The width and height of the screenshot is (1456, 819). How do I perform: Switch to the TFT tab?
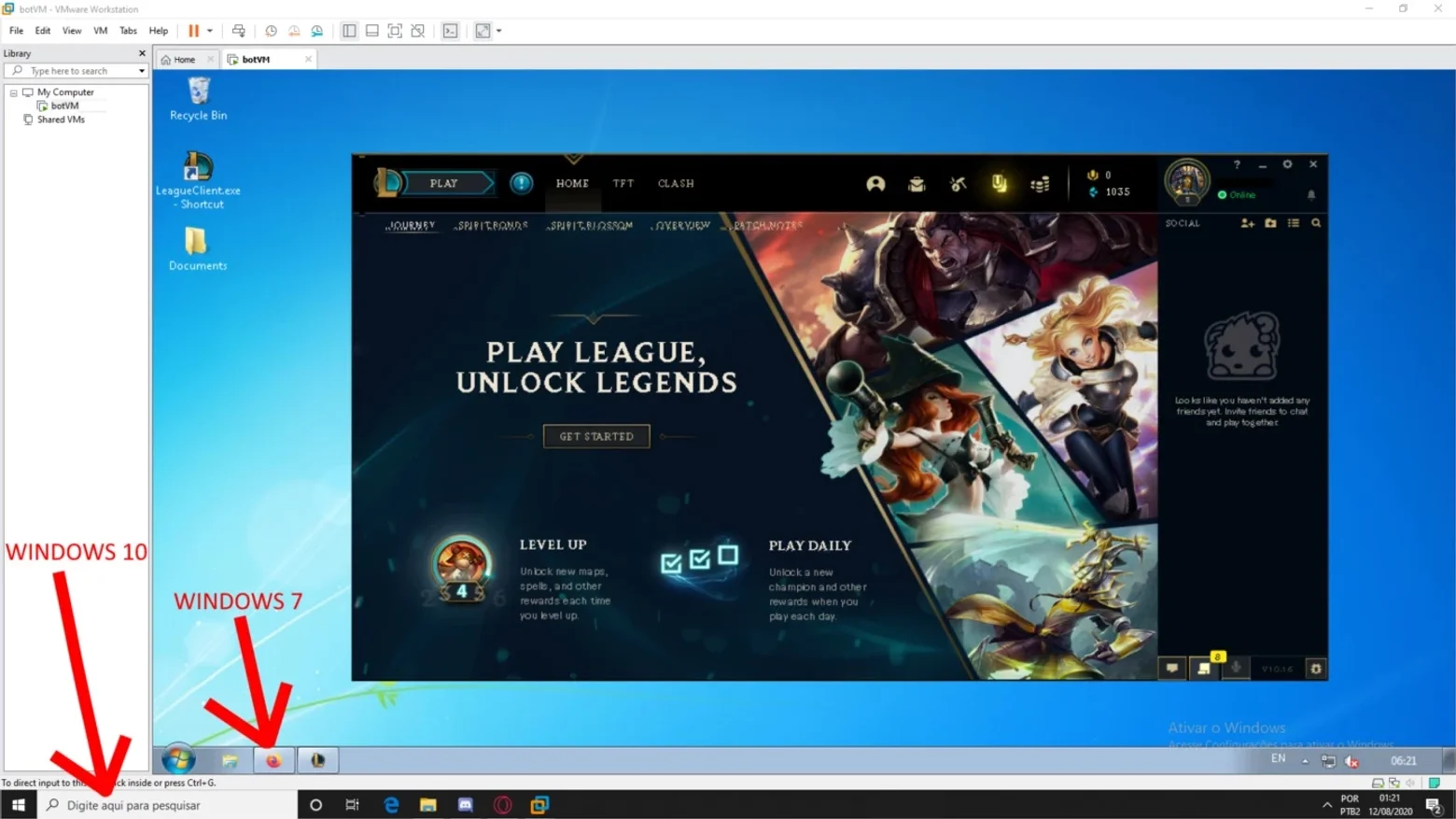point(623,184)
